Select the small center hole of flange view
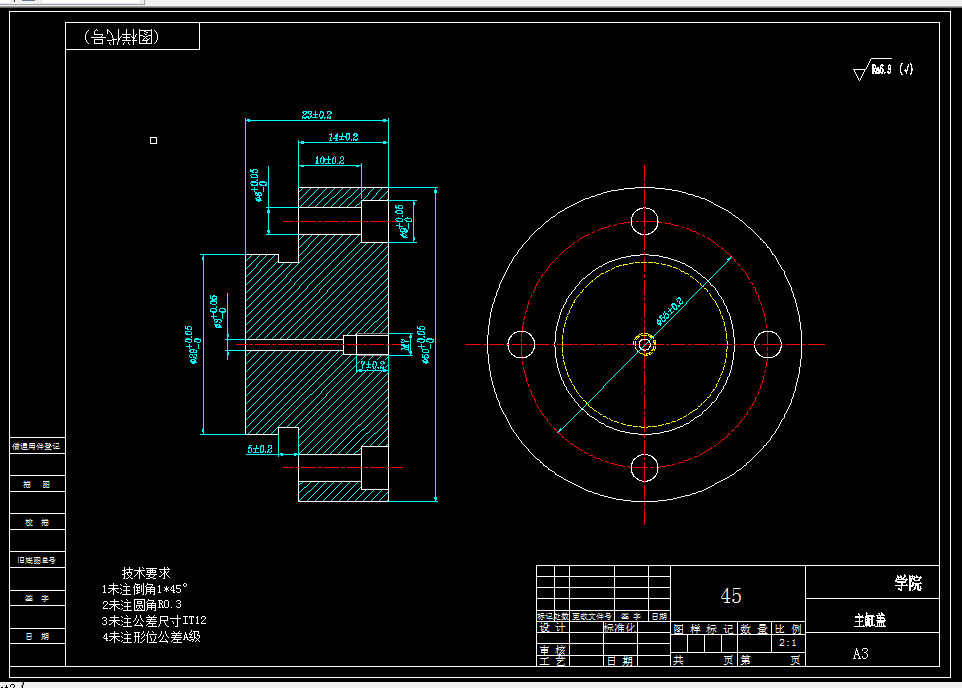Image resolution: width=962 pixels, height=688 pixels. (x=645, y=344)
